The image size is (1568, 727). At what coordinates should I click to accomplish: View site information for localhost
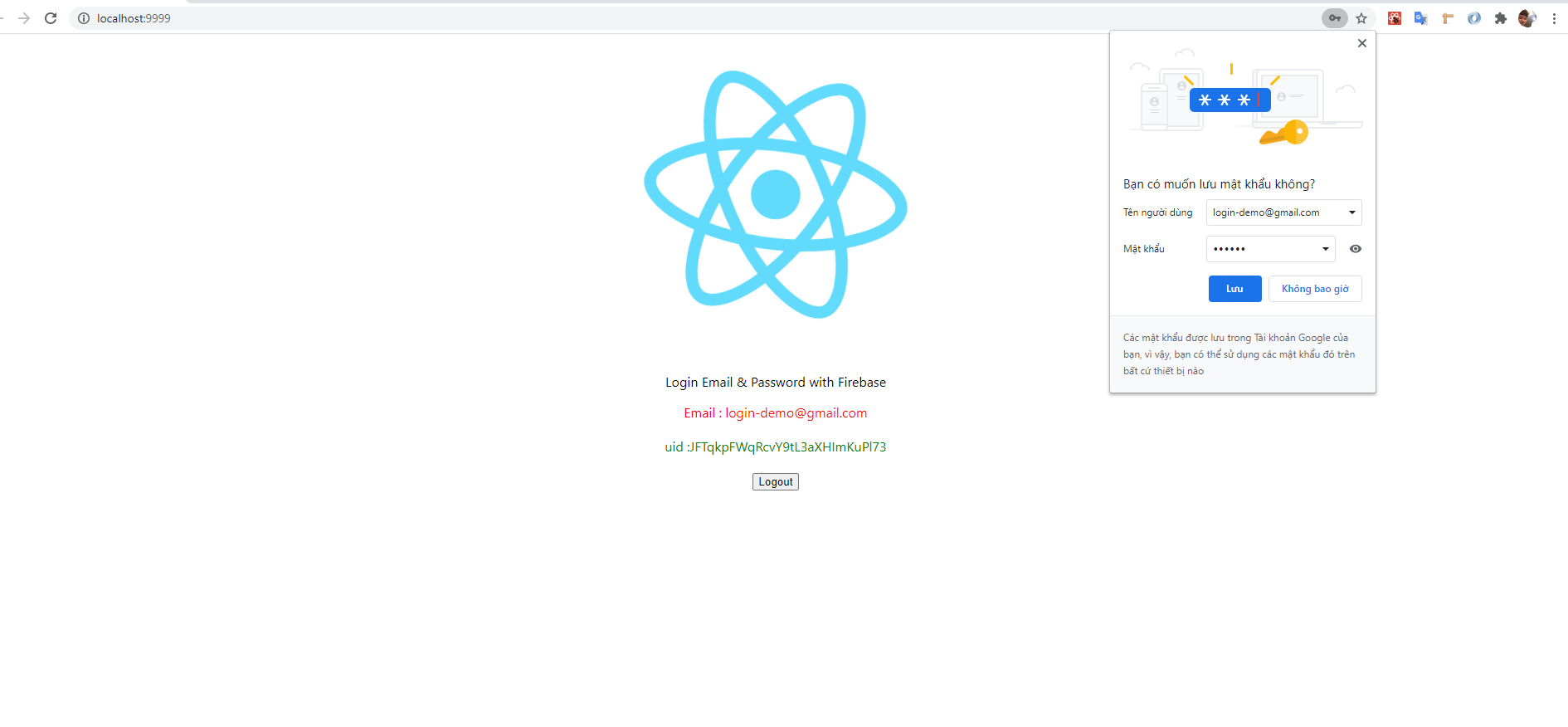(84, 18)
